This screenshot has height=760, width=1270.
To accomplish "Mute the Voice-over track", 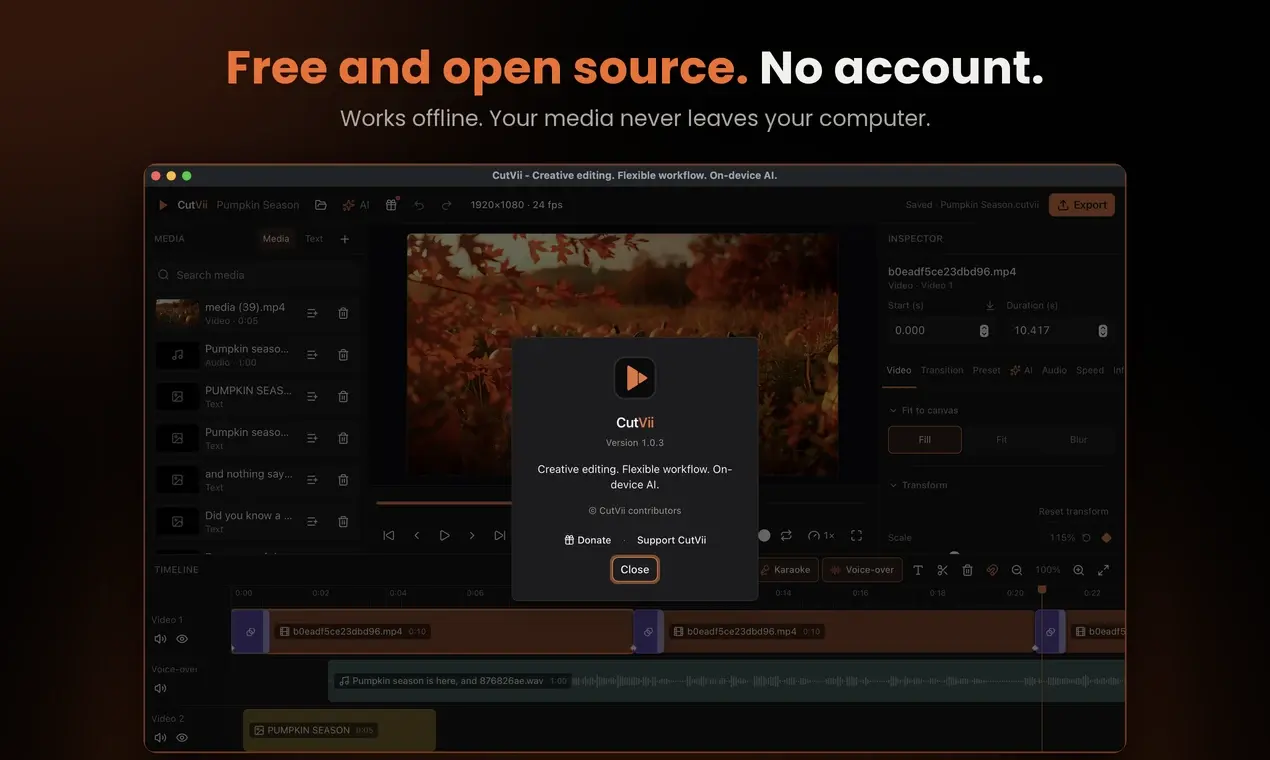I will coord(160,688).
